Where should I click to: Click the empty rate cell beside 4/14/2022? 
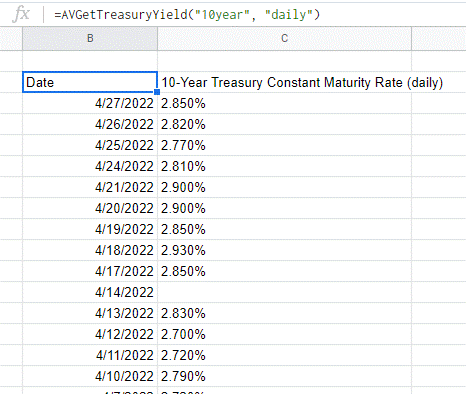(284, 292)
